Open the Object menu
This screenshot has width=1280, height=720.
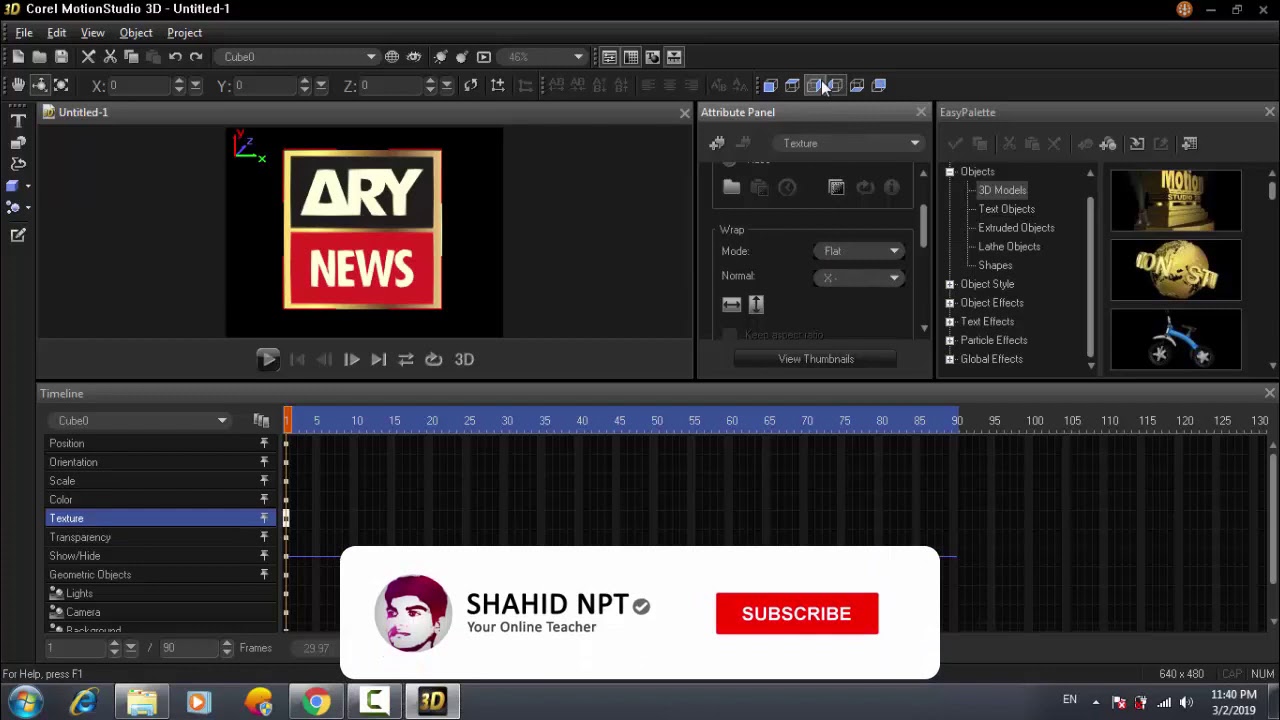tap(136, 33)
